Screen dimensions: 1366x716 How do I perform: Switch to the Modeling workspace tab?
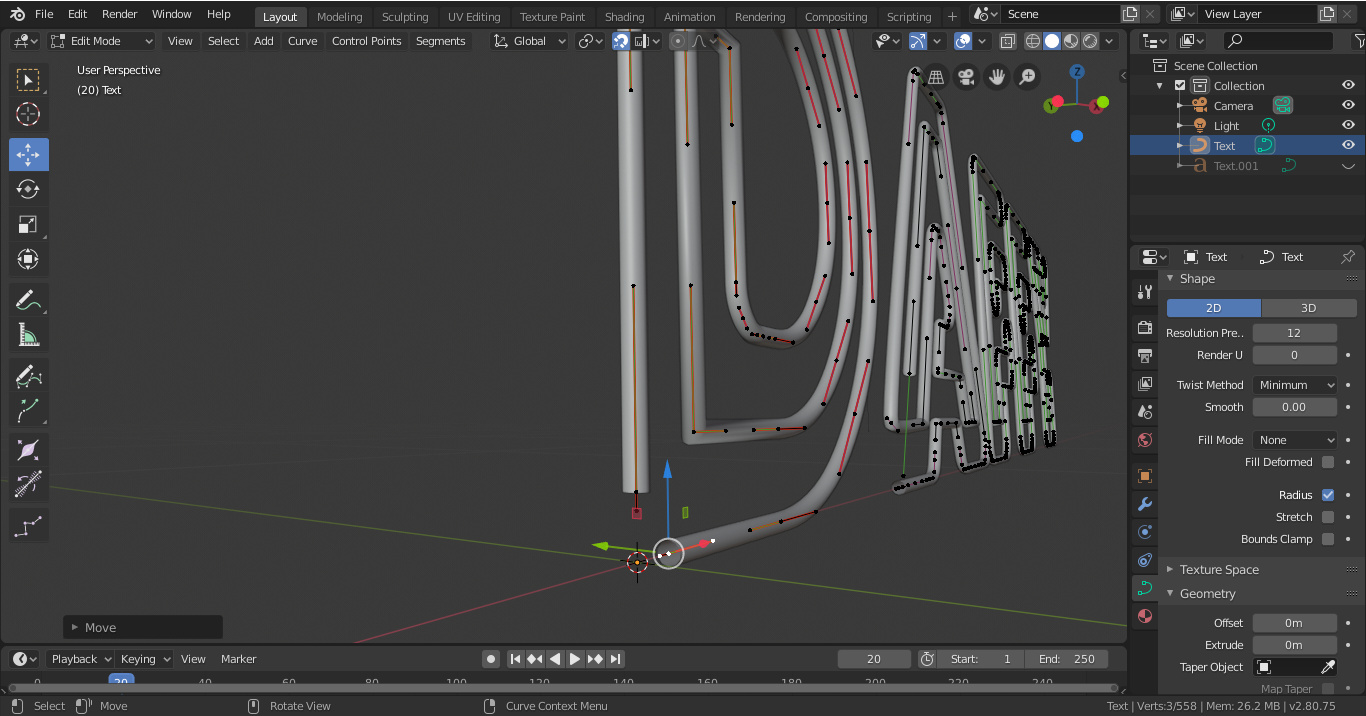[339, 17]
